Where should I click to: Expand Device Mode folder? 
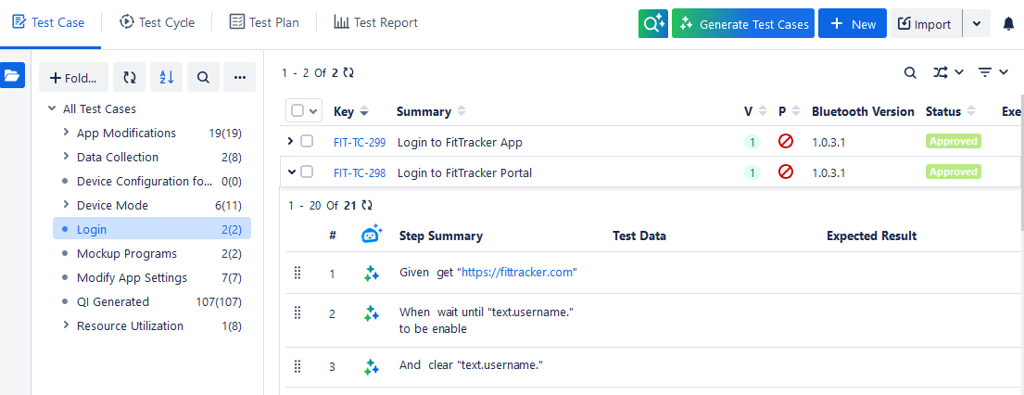65,205
